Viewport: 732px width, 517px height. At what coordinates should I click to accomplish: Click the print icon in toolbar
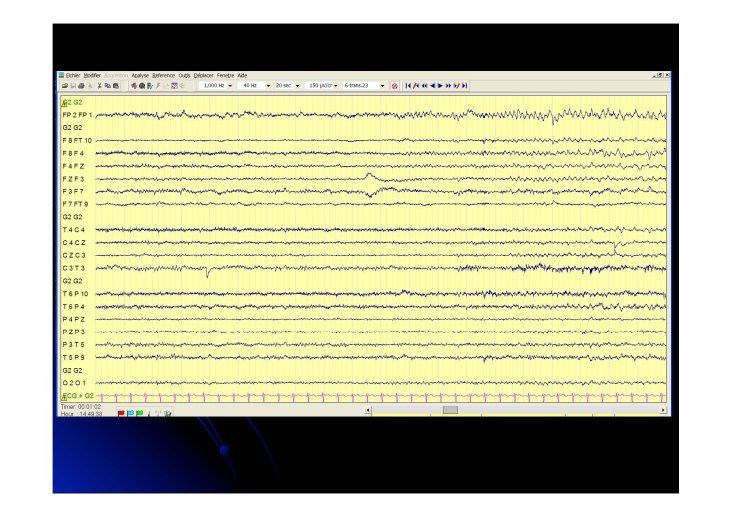click(x=81, y=85)
